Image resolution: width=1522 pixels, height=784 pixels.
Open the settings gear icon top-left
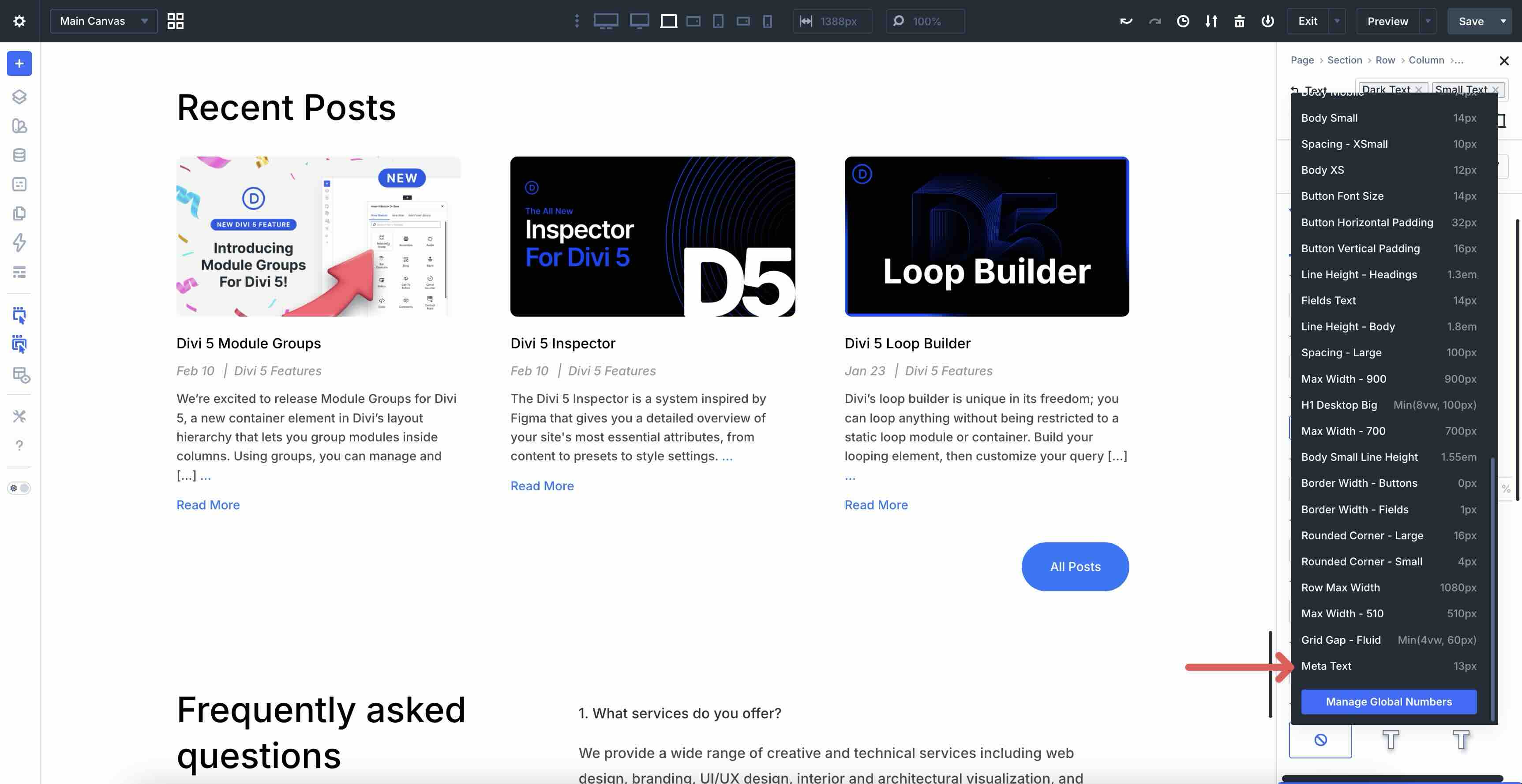[19, 21]
